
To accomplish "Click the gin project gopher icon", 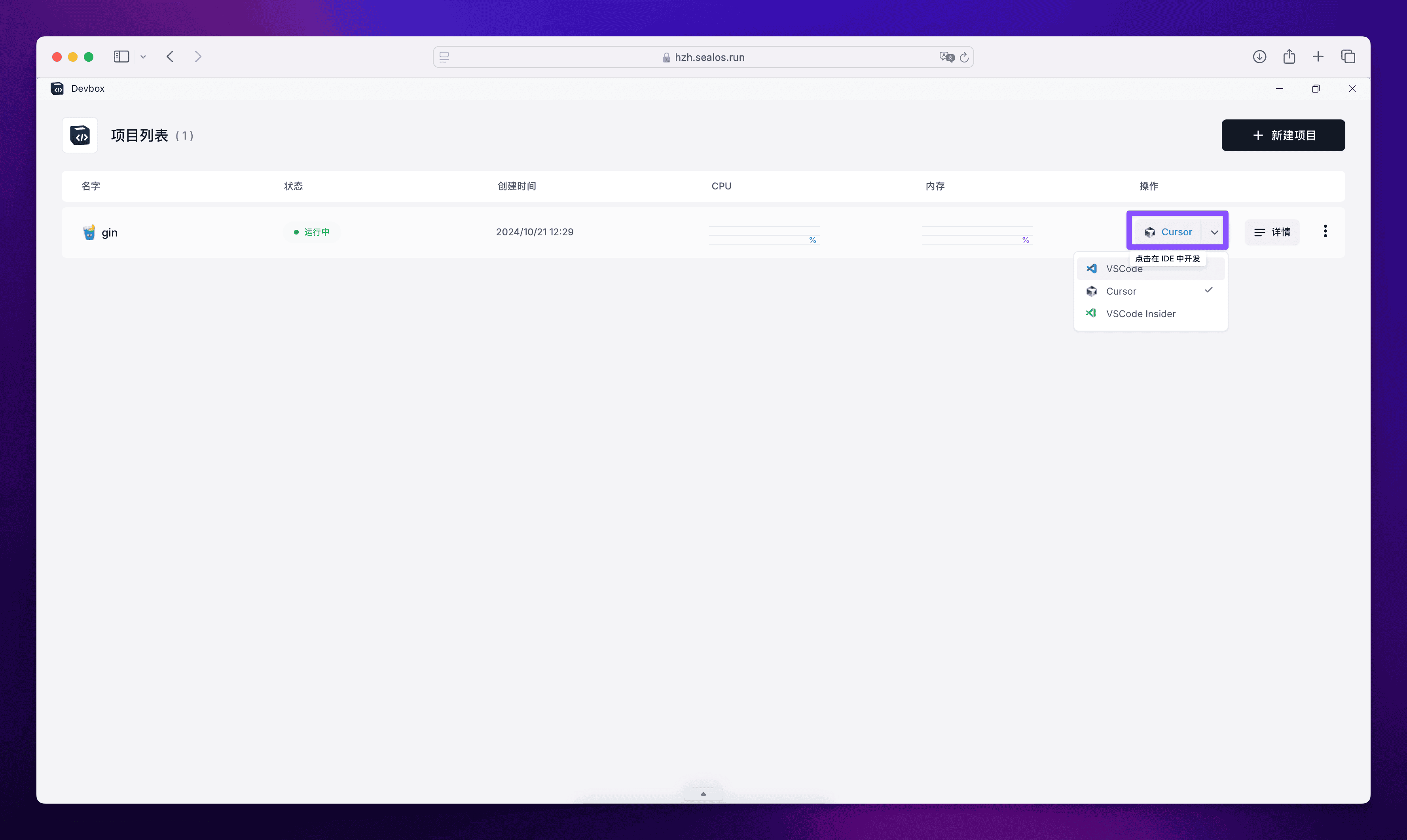I will (x=89, y=232).
